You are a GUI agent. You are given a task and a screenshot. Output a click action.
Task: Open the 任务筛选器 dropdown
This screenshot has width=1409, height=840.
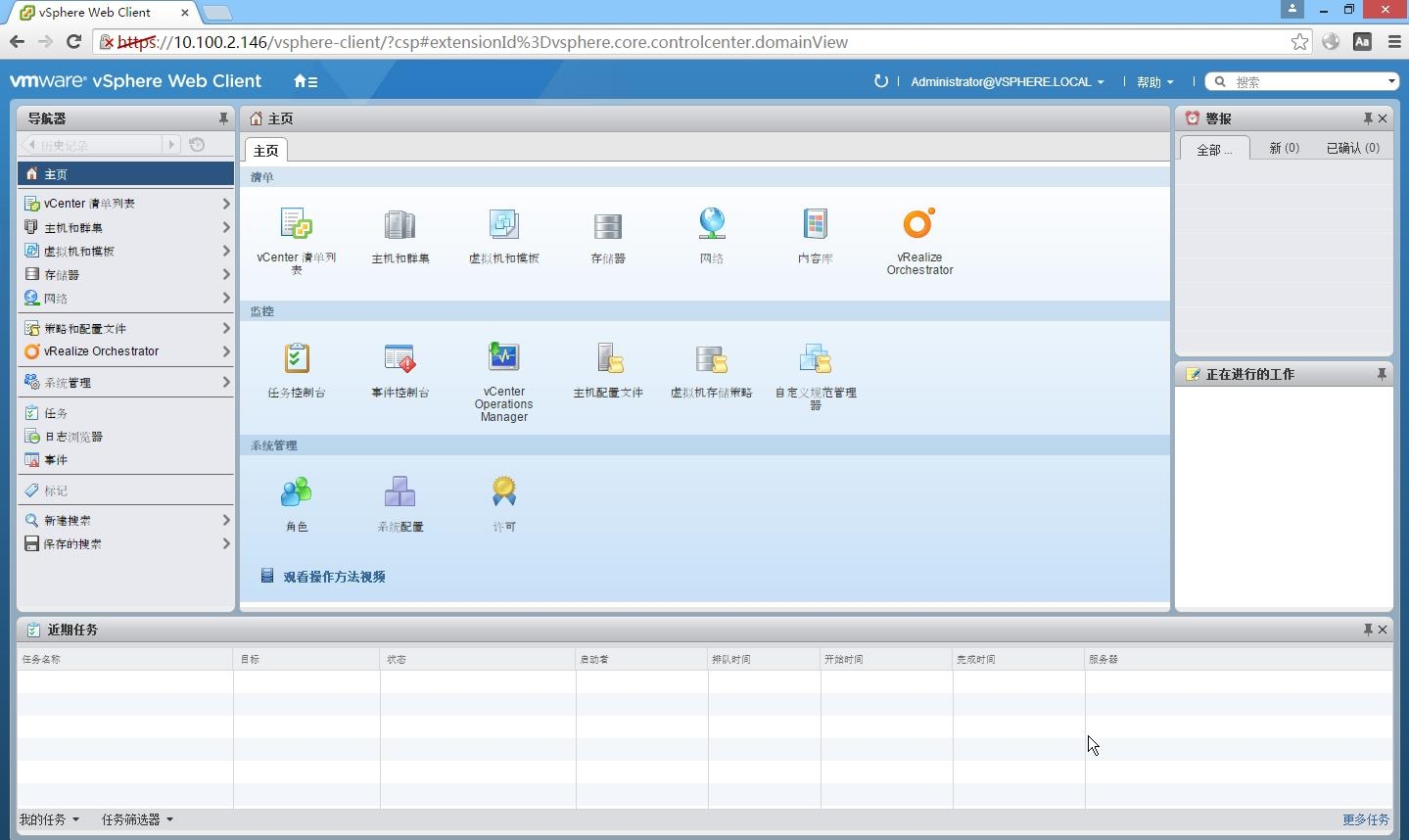click(x=137, y=819)
